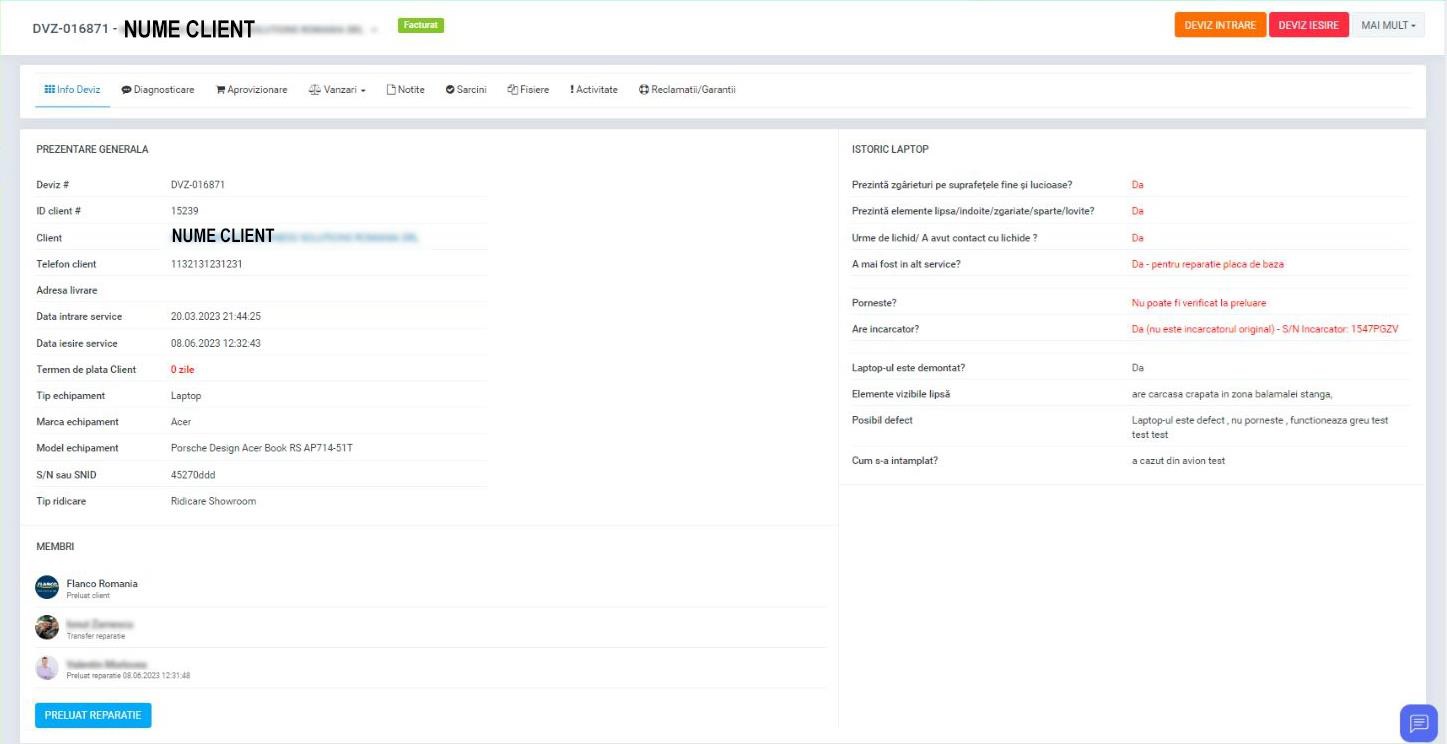Go to the Sarcini tab

click(466, 90)
